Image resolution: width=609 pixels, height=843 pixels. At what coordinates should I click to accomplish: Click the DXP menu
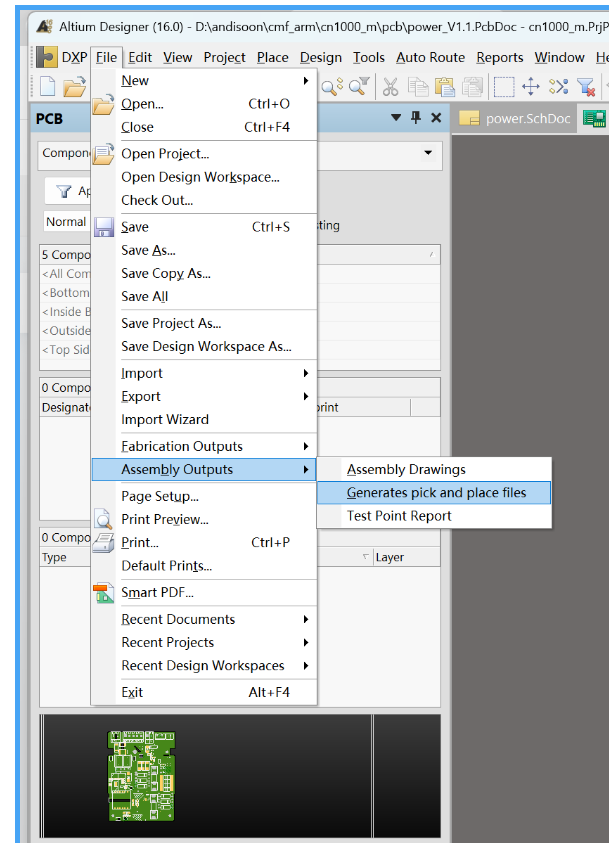coord(74,57)
